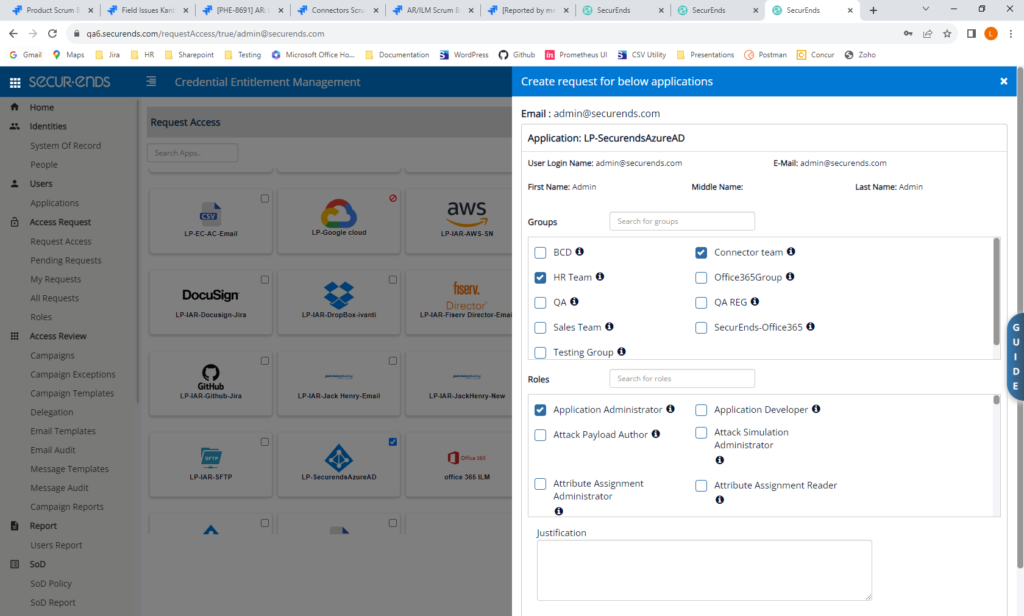This screenshot has height=616, width=1024.
Task: Click the Groups list scrollbar
Action: coord(996,292)
